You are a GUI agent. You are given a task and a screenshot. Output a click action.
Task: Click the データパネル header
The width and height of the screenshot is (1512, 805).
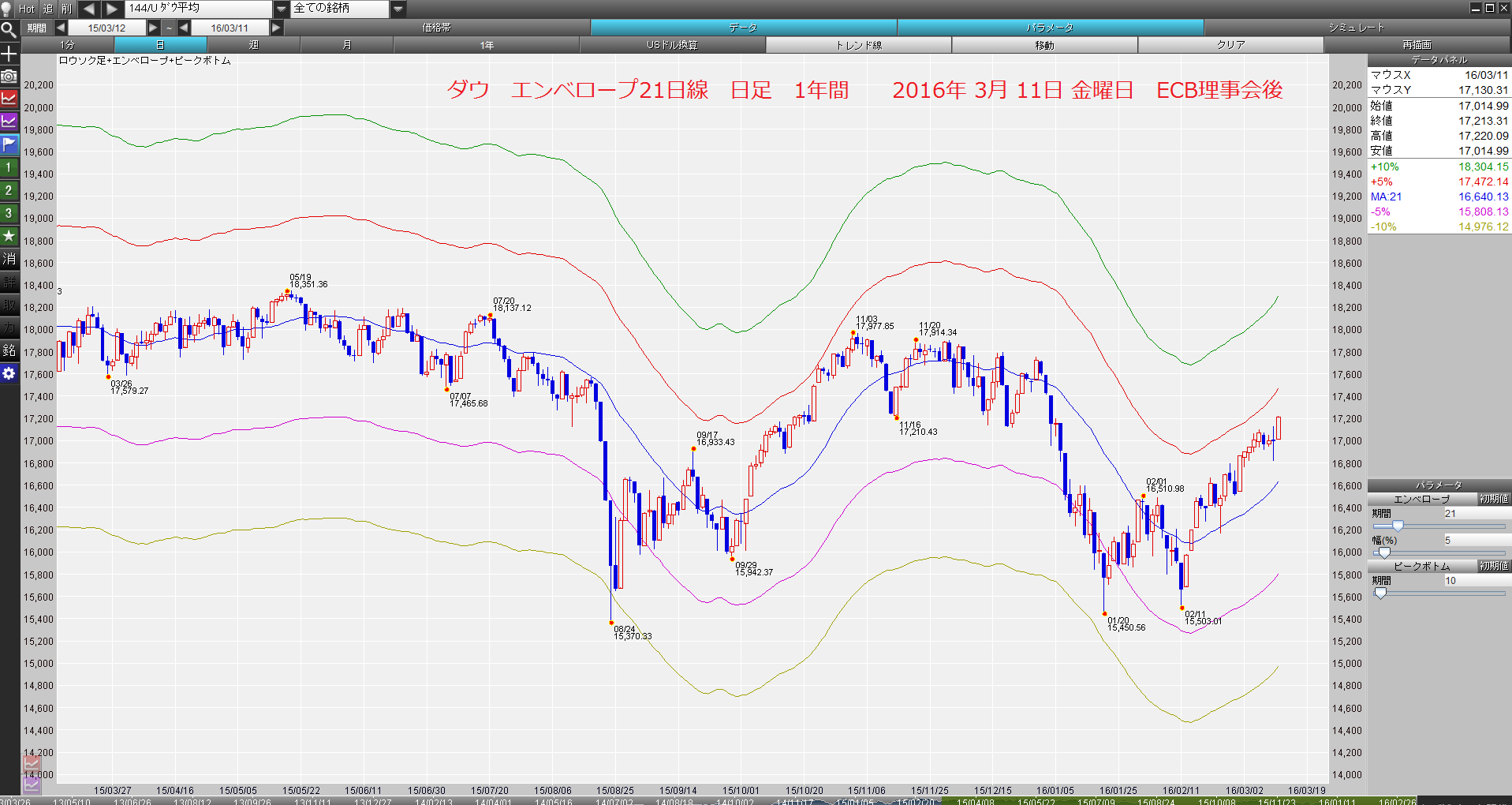1439,60
